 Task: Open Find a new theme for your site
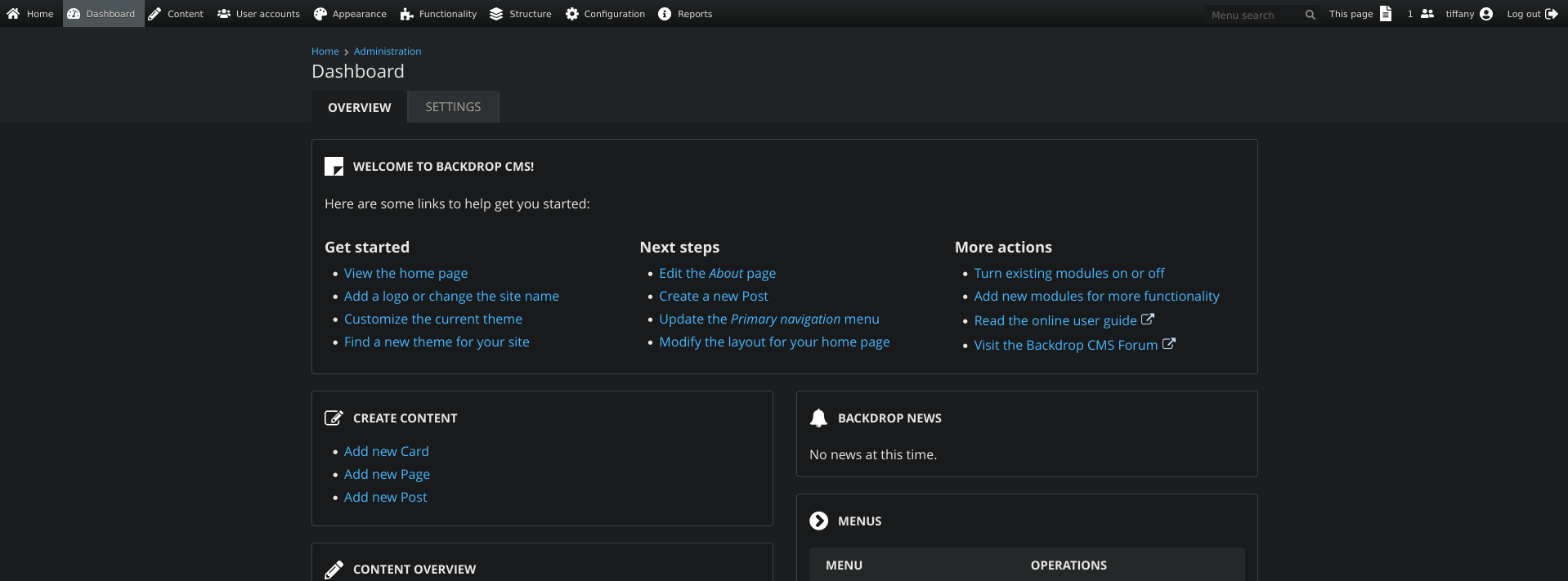tap(437, 342)
